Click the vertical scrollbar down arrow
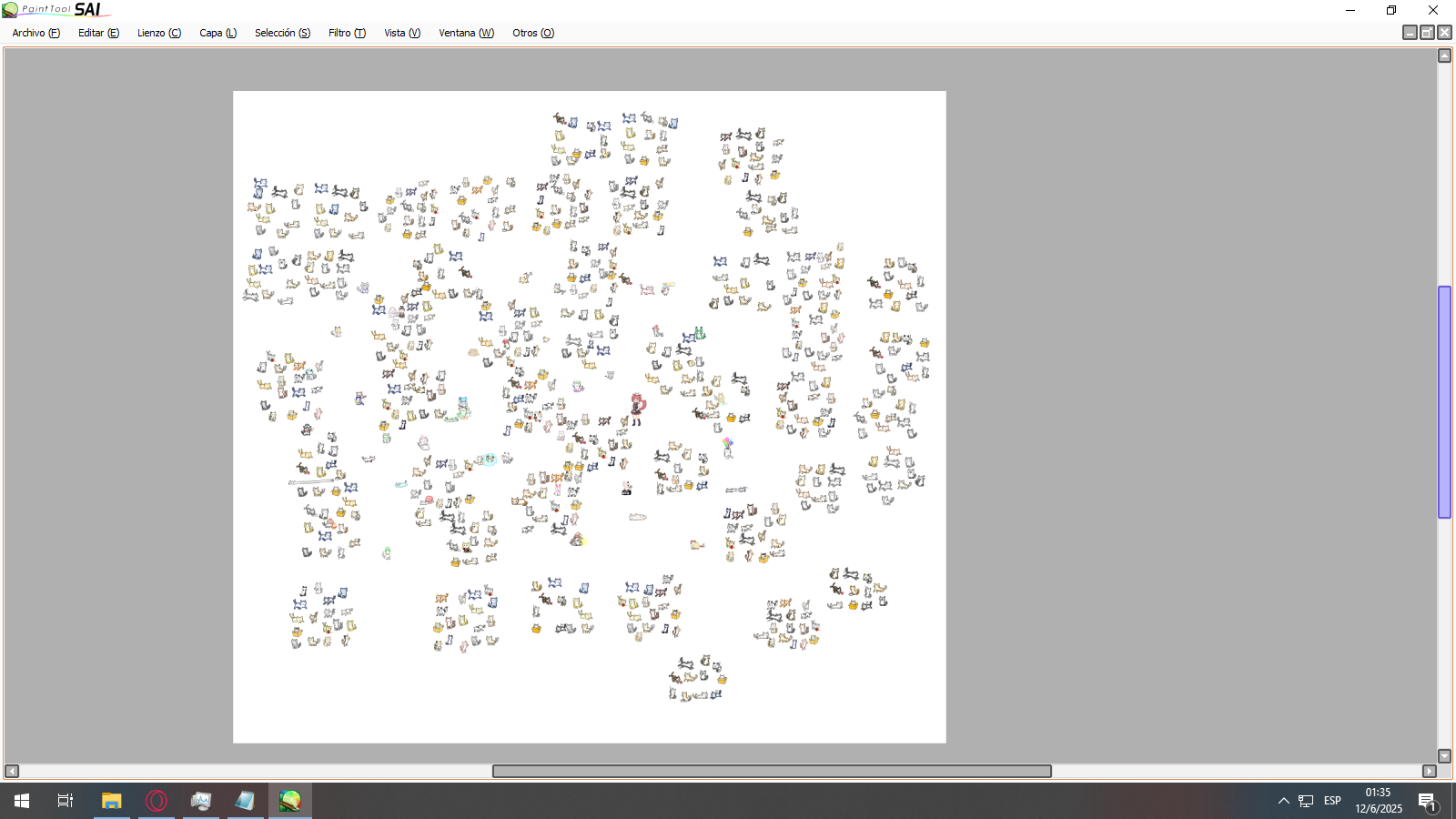1456x819 pixels. coord(1444,756)
